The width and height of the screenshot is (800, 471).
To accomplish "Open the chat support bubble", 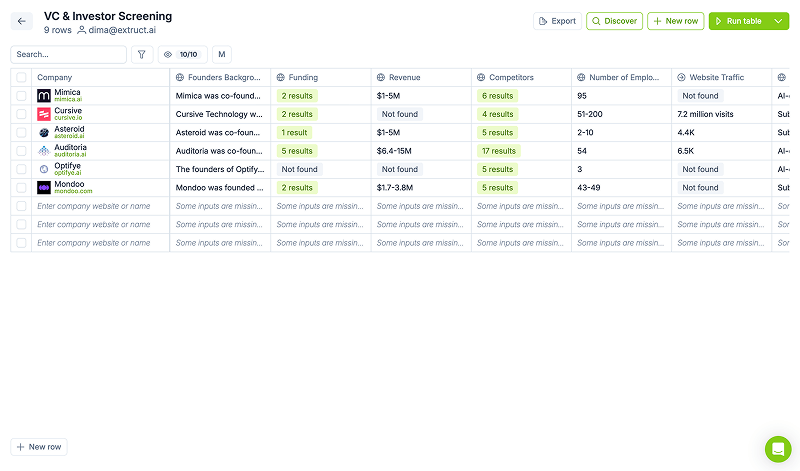I will tap(778, 449).
